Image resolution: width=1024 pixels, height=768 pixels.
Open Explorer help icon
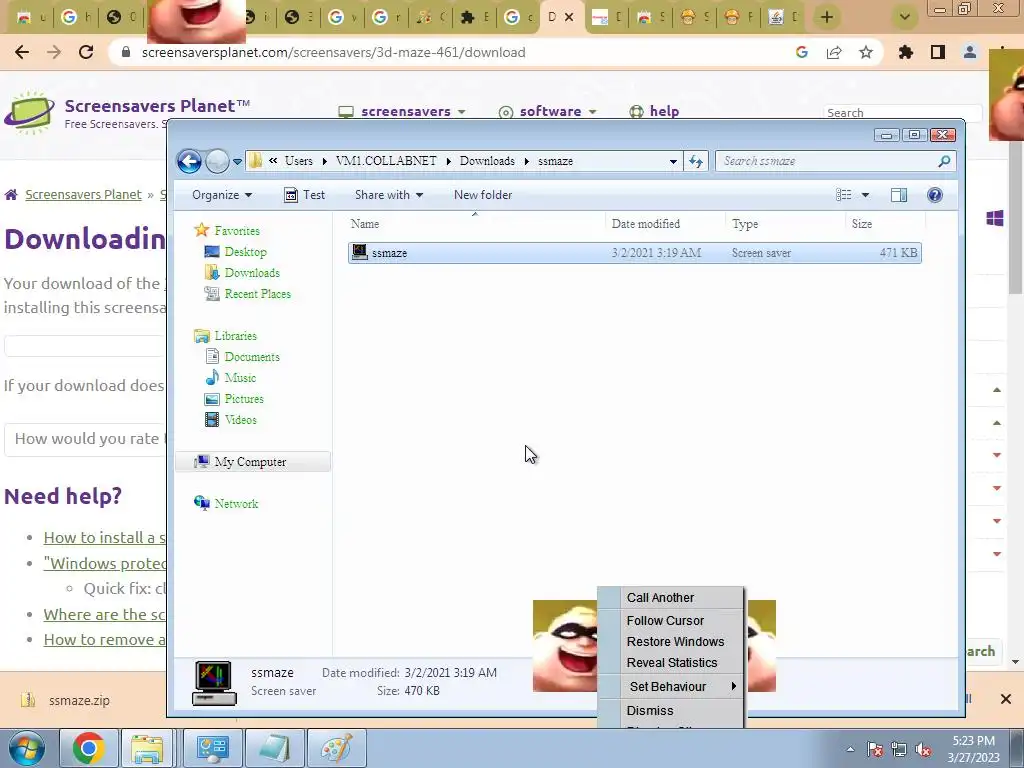pos(935,195)
